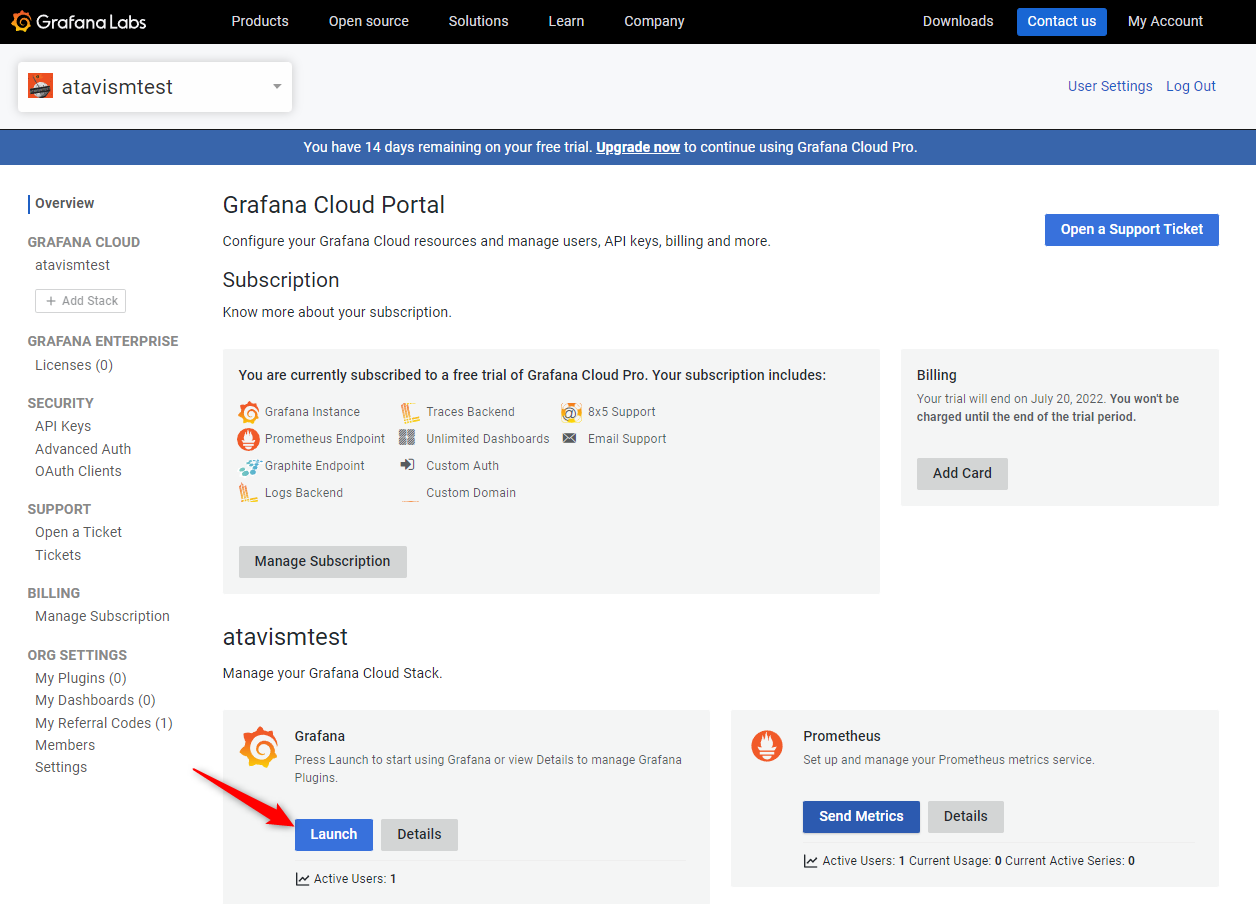The height and width of the screenshot is (904, 1256).
Task: Click the Add Stack button
Action: (x=81, y=301)
